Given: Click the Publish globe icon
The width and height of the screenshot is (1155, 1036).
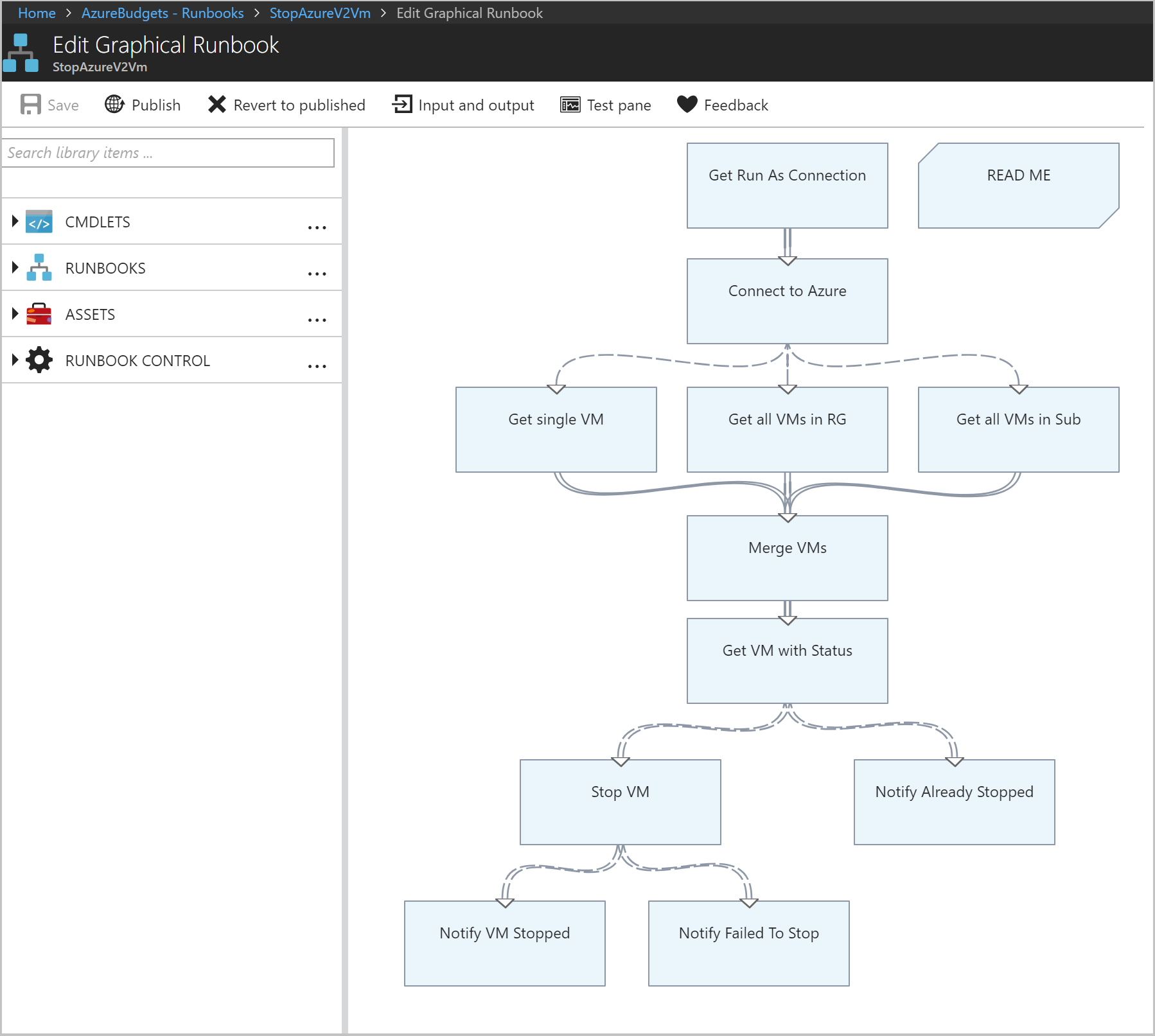Looking at the screenshot, I should (x=114, y=104).
